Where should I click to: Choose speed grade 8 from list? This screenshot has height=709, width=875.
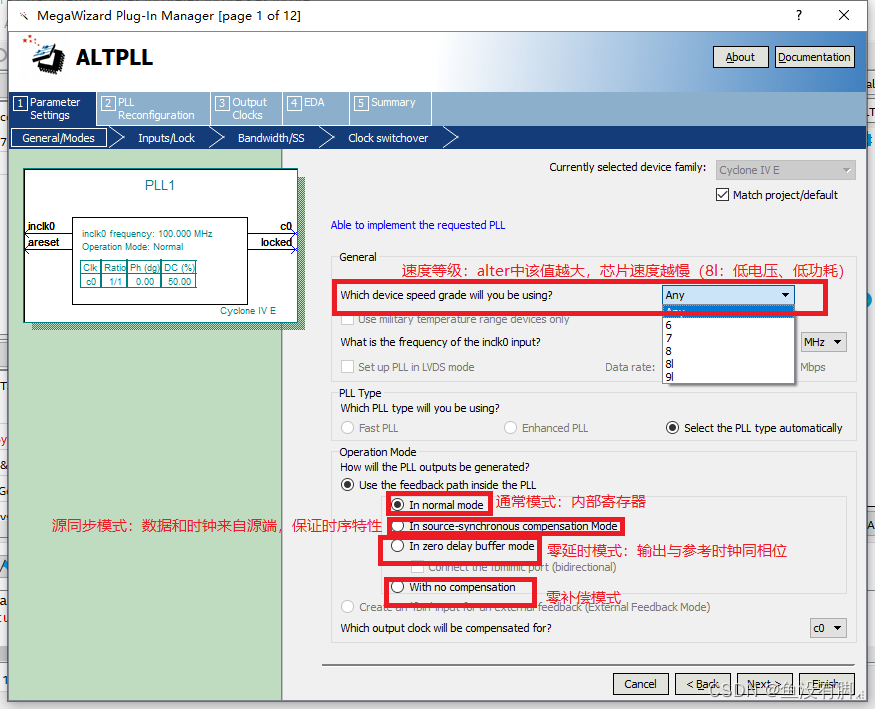click(728, 351)
